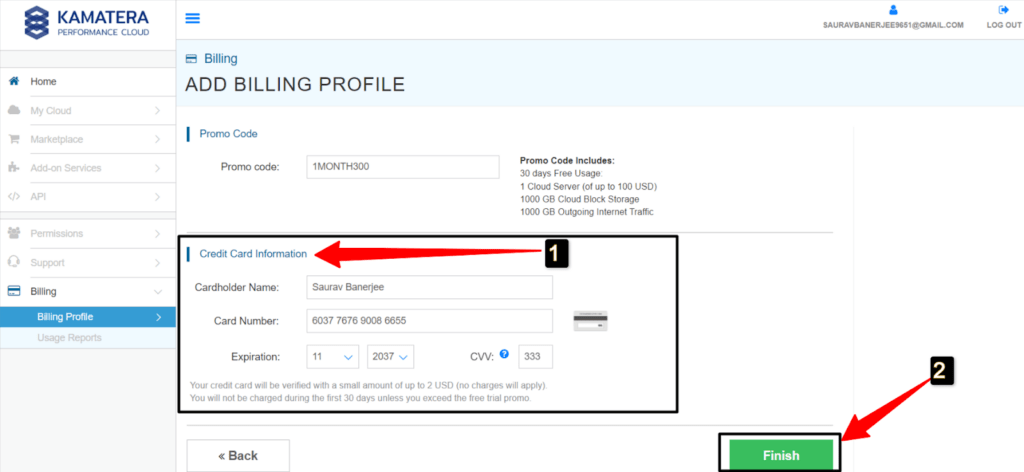Click the Finish button
The image size is (1024, 472).
(x=781, y=455)
